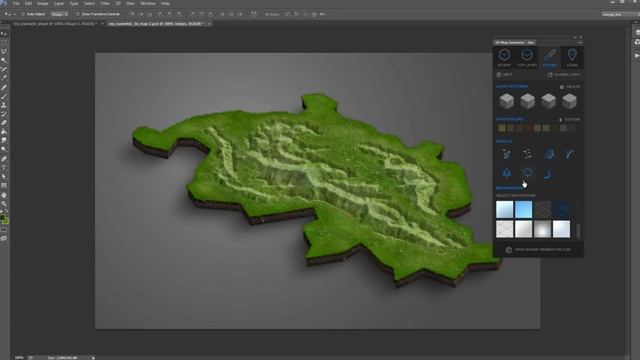Close the active document tab
The image size is (640, 360).
[x=209, y=24]
